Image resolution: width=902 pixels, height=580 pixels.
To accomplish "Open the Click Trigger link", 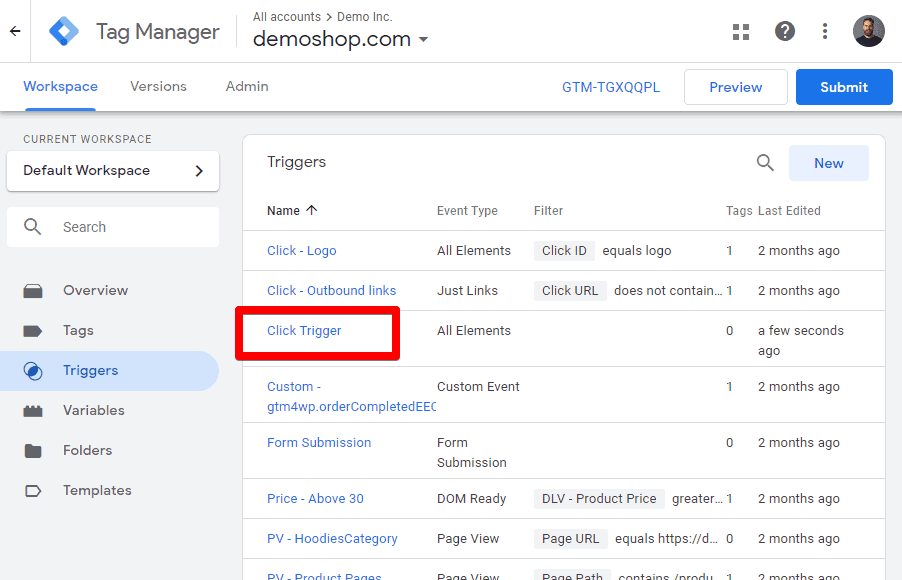I will 304,331.
